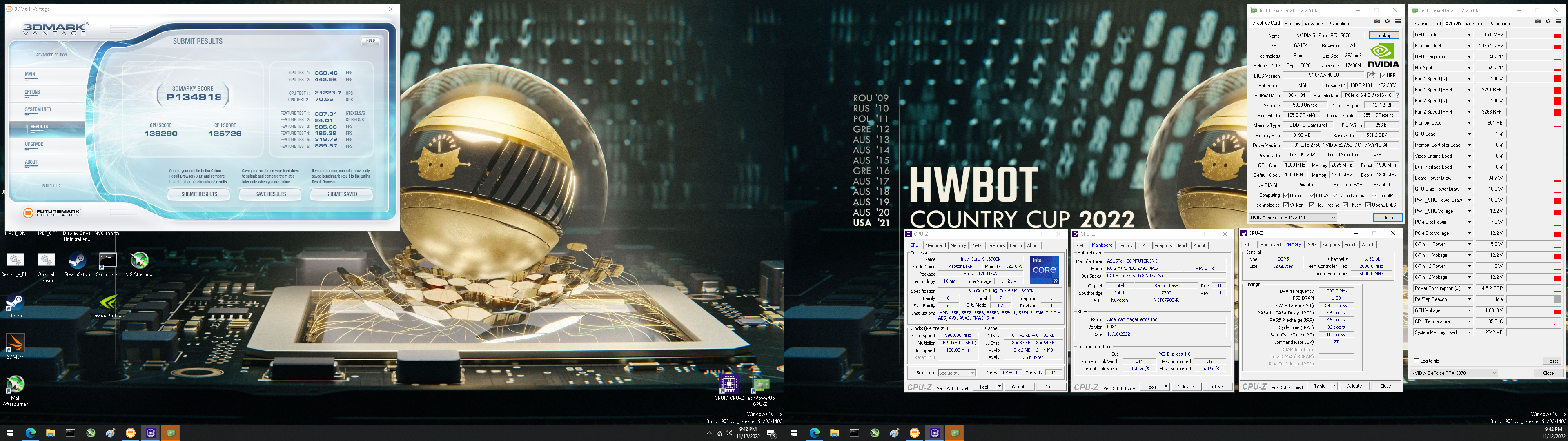Open GPU selector dropdown in GPU-Z Sensors window
1568x441 pixels.
point(1454,373)
